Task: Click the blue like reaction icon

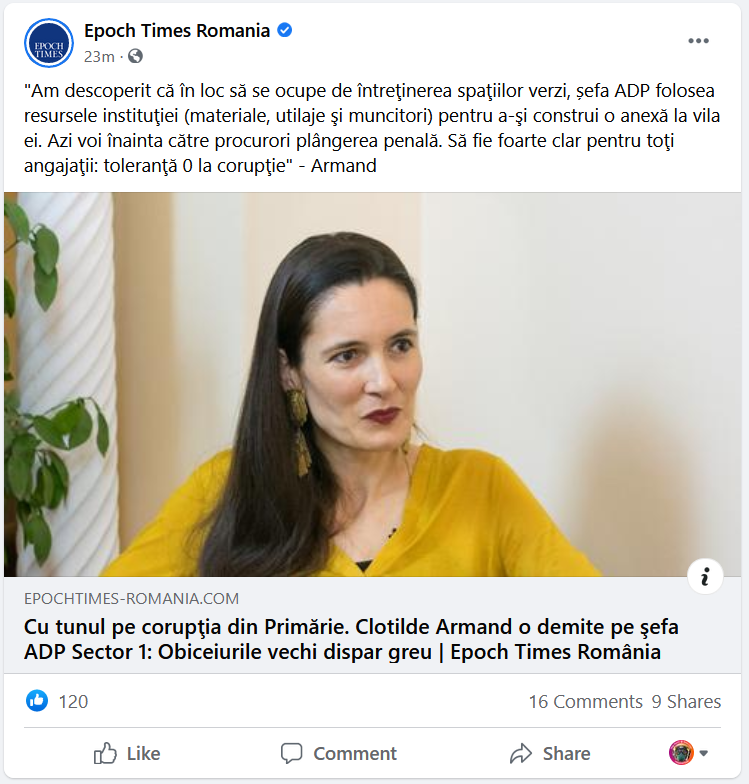Action: (37, 701)
